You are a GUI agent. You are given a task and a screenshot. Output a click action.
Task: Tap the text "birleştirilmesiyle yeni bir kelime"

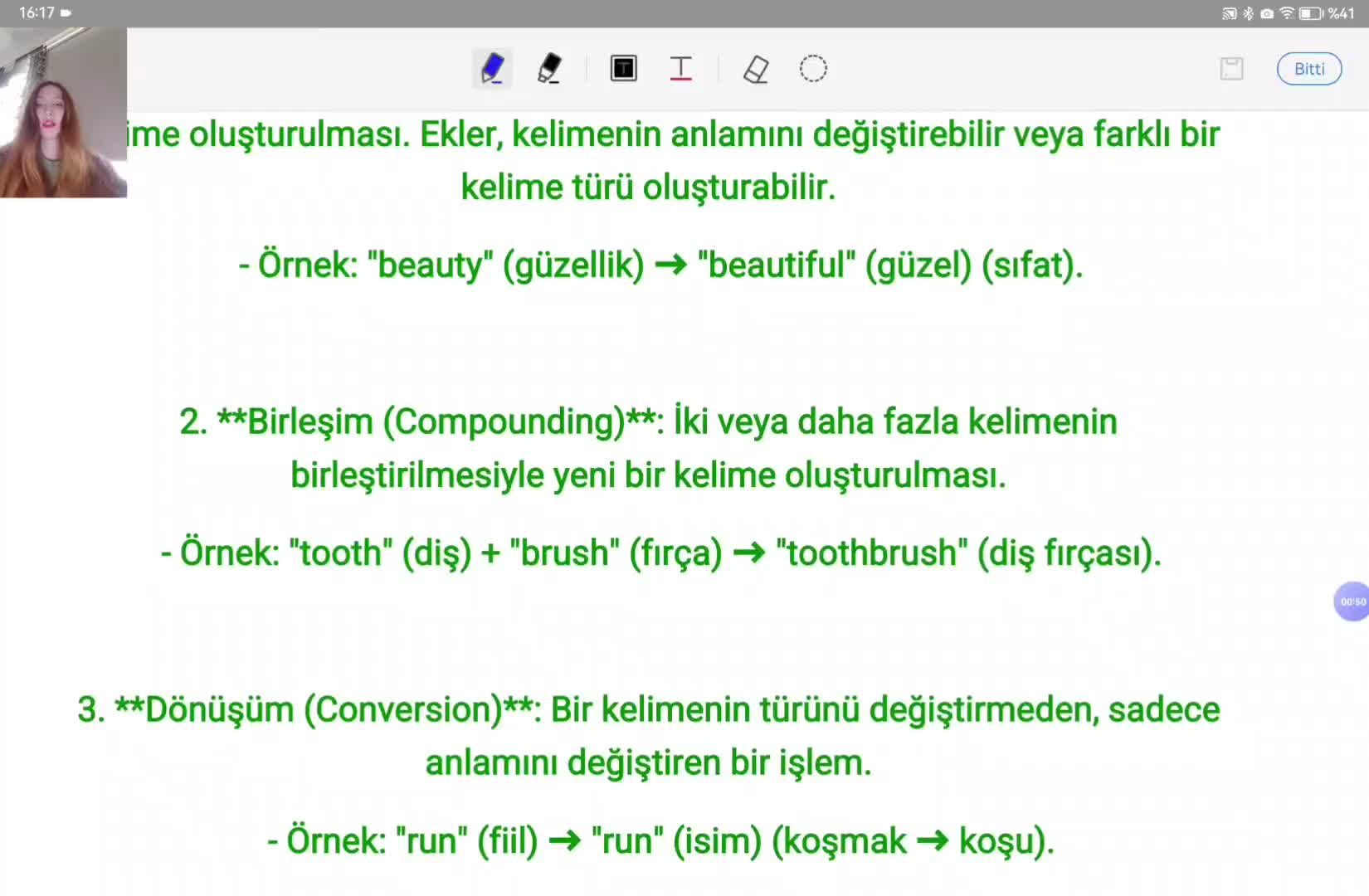533,475
